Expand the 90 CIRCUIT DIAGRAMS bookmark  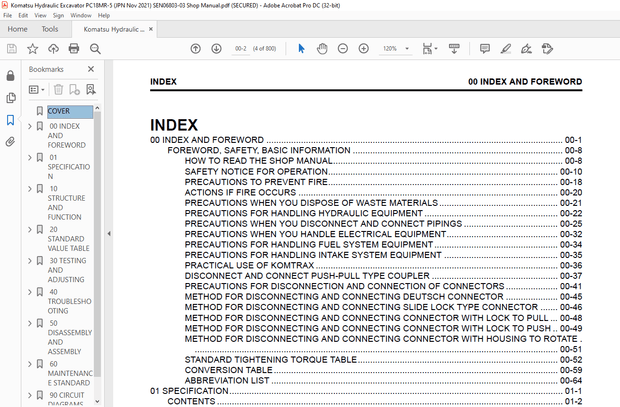coord(30,395)
